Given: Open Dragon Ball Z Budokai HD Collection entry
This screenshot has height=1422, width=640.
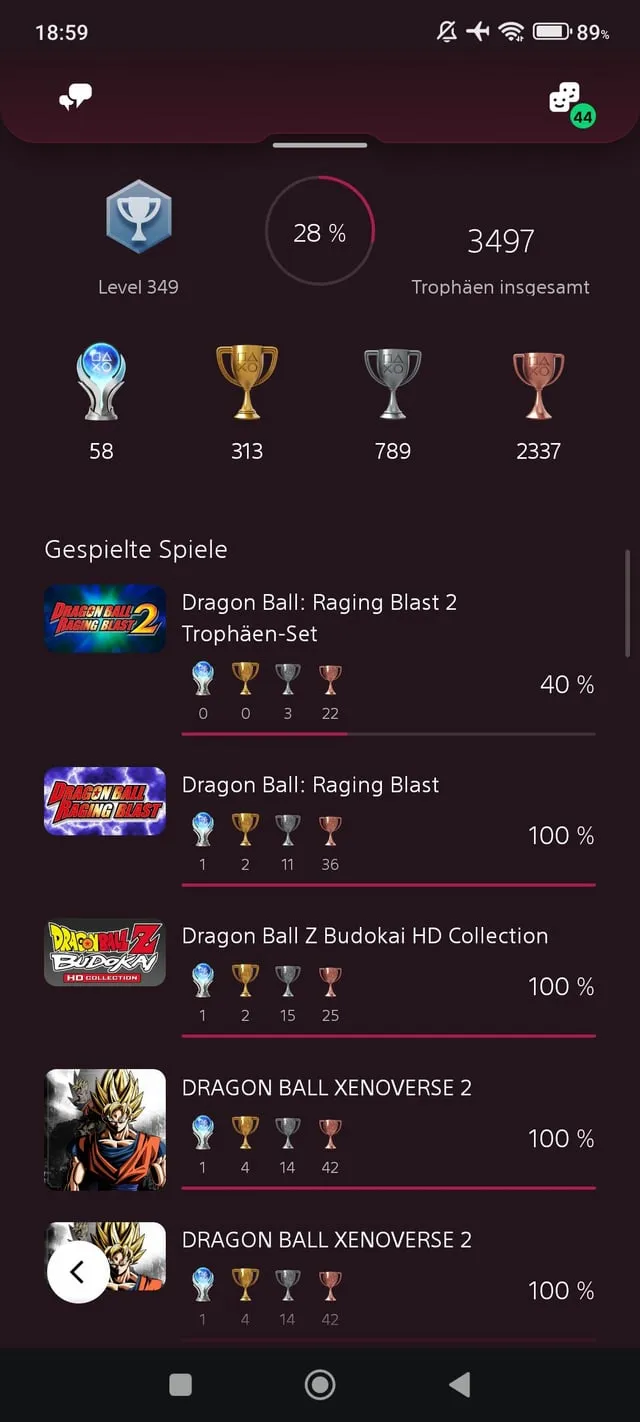Looking at the screenshot, I should point(364,936).
